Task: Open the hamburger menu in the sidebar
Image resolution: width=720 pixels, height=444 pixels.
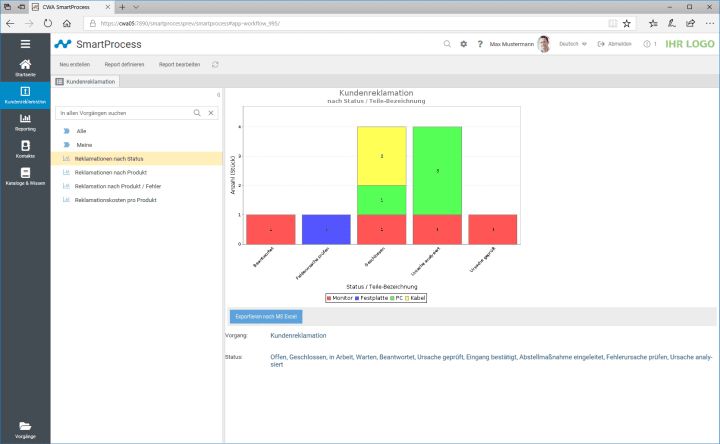Action: pos(25,44)
